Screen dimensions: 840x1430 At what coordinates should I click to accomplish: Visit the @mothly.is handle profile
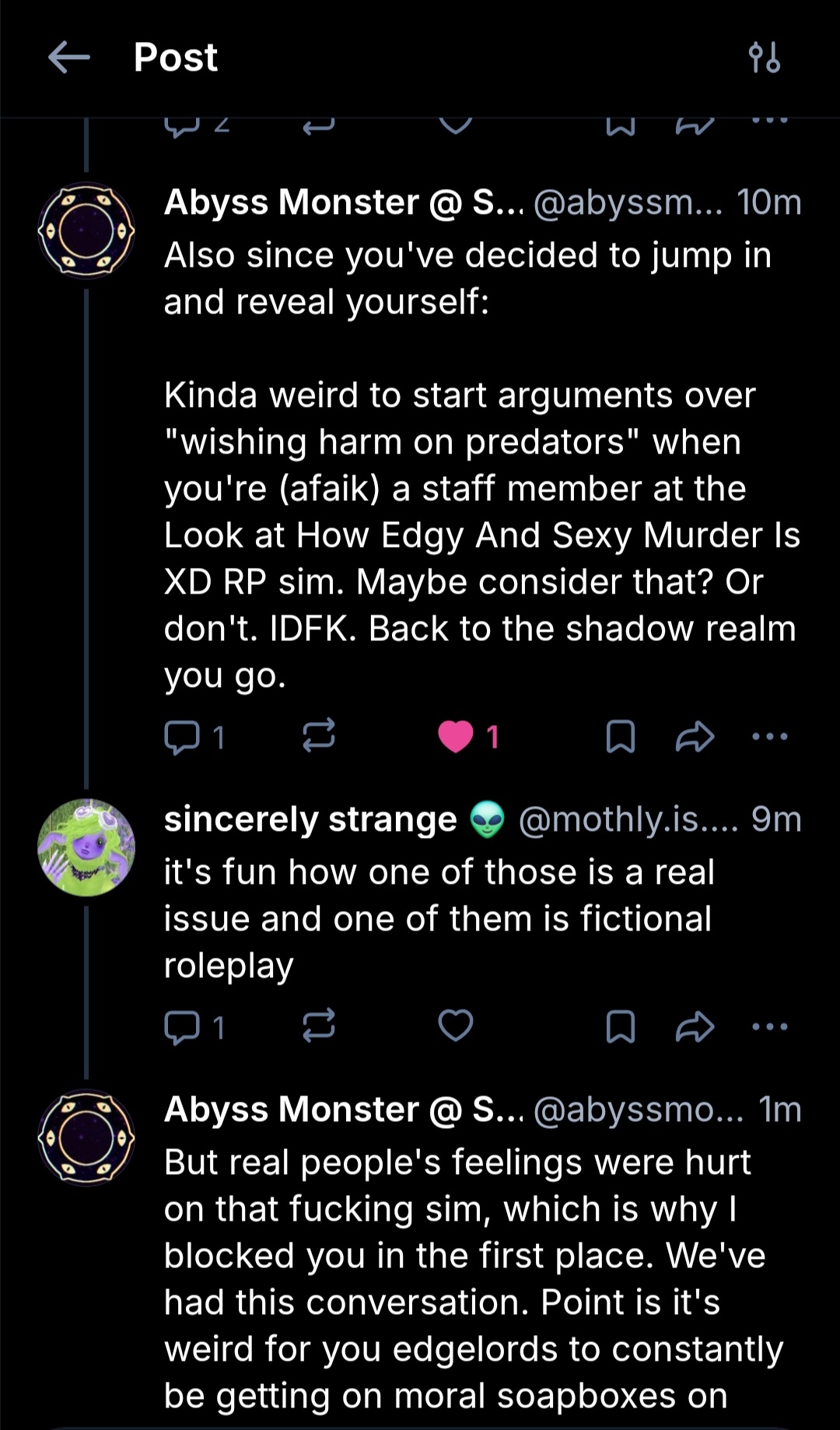point(627,819)
